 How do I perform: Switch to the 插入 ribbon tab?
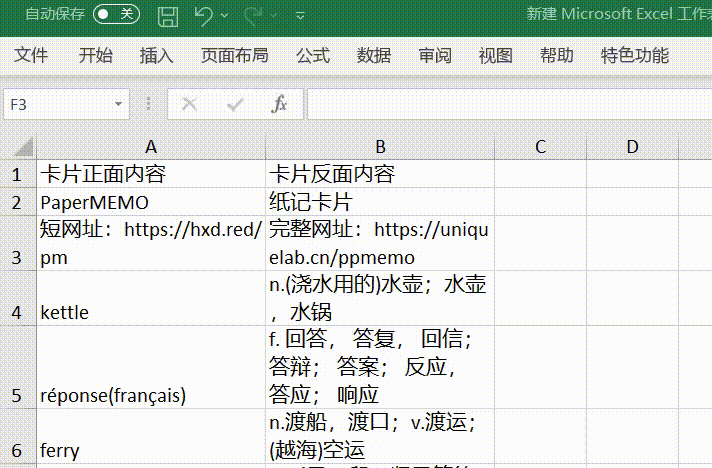157,55
